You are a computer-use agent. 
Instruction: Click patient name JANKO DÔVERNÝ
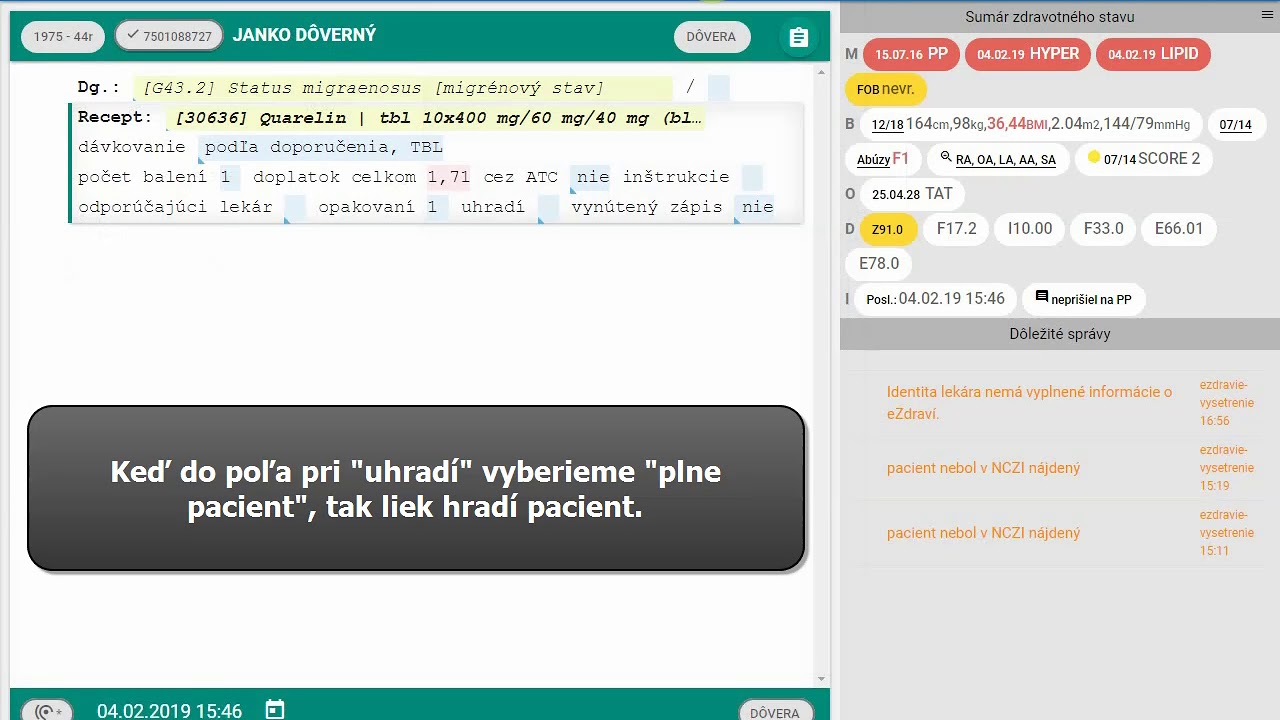pos(304,35)
